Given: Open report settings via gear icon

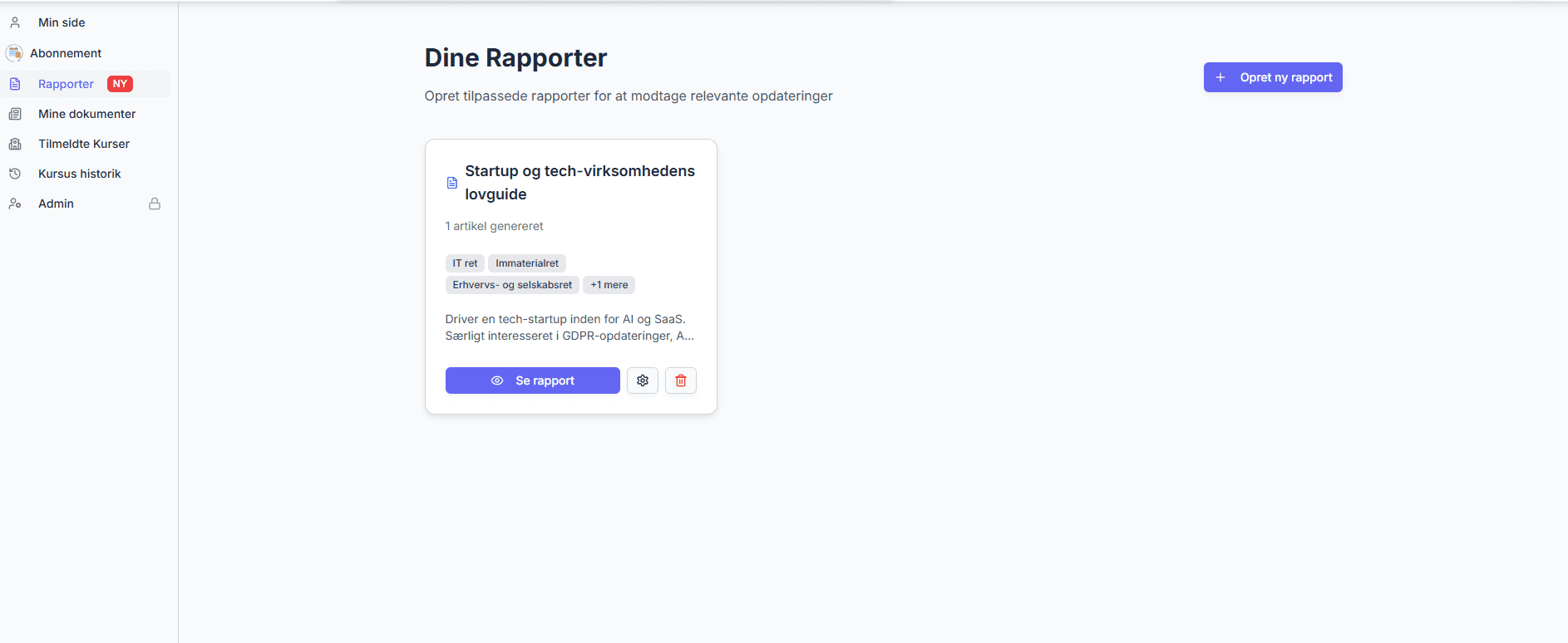Looking at the screenshot, I should pyautogui.click(x=643, y=380).
